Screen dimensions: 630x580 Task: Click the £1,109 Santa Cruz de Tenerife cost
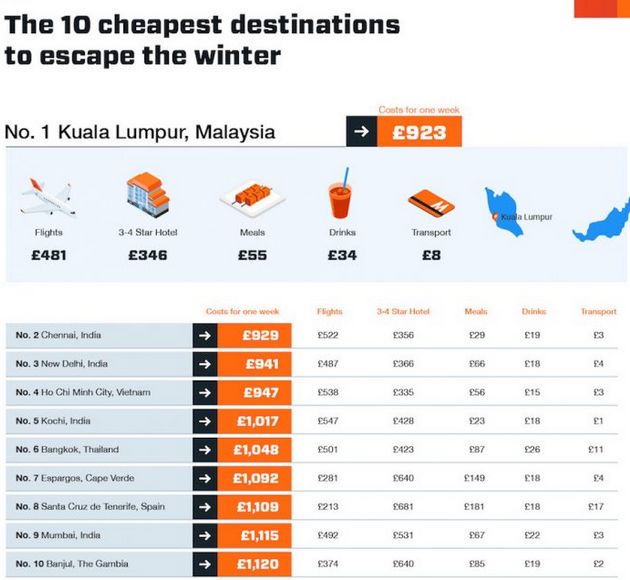254,507
